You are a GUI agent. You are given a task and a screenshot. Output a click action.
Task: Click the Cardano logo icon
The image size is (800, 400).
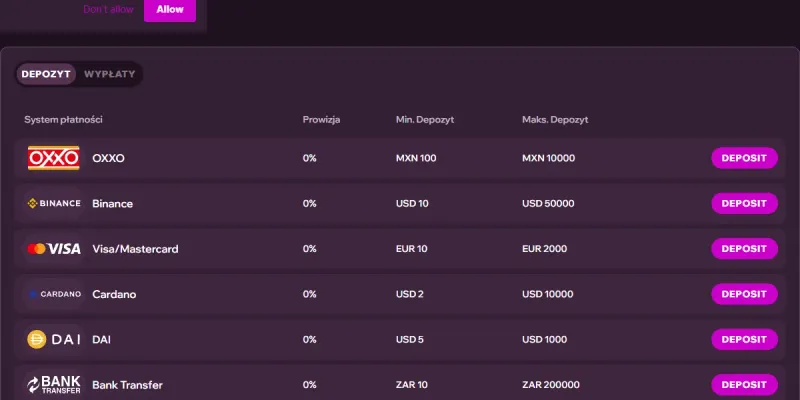tap(54, 294)
